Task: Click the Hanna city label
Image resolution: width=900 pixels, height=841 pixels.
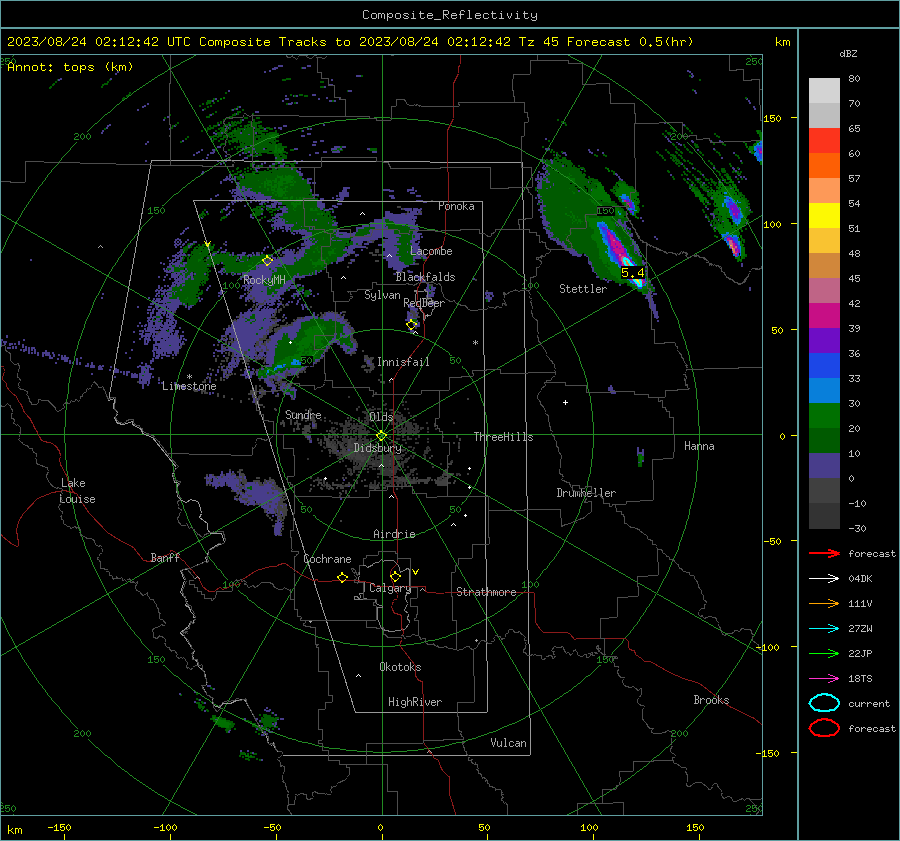Action: (x=699, y=446)
